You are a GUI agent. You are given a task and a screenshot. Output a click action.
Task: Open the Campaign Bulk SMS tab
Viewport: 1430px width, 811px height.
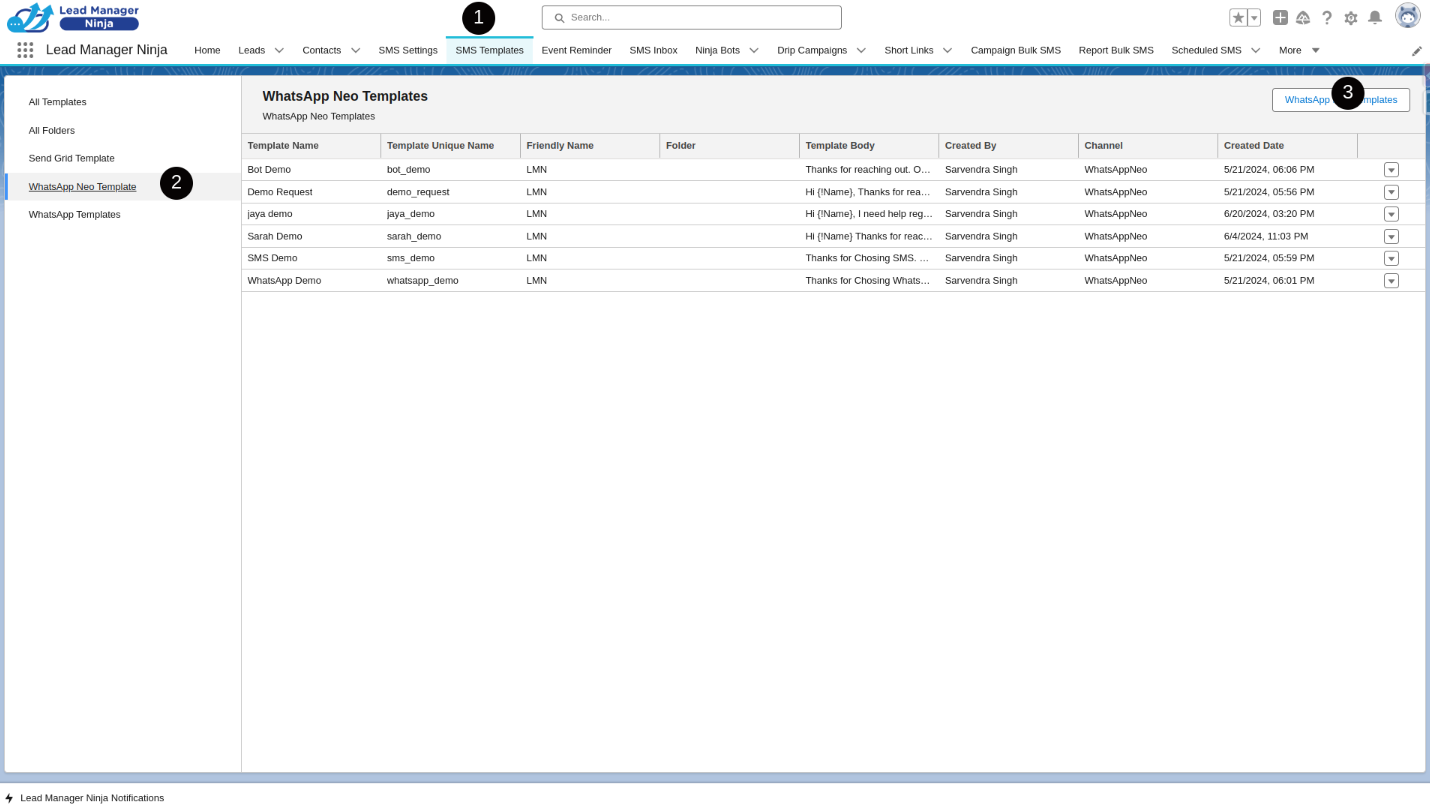click(x=1016, y=50)
